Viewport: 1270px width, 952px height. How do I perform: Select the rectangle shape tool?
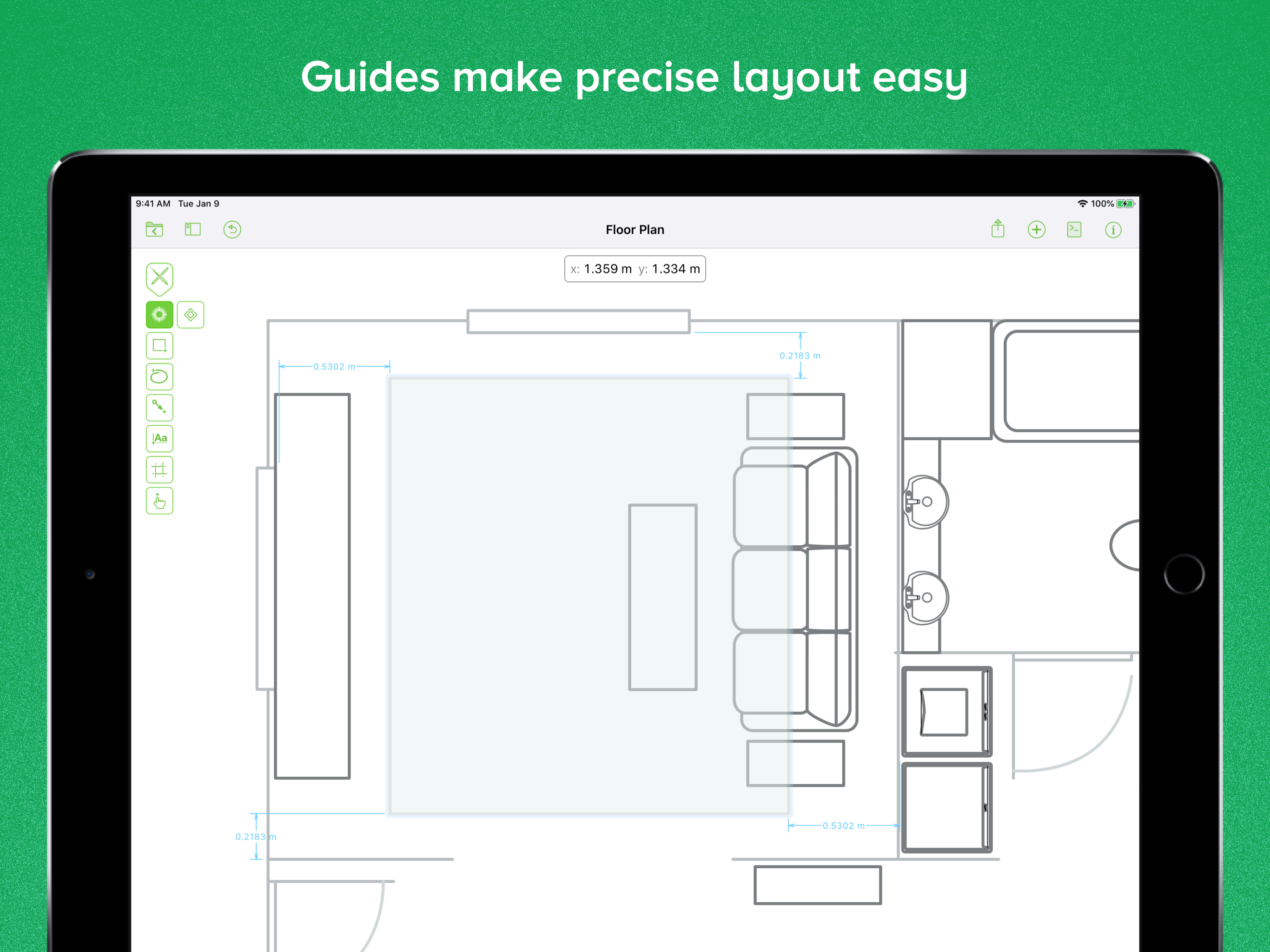tap(159, 346)
